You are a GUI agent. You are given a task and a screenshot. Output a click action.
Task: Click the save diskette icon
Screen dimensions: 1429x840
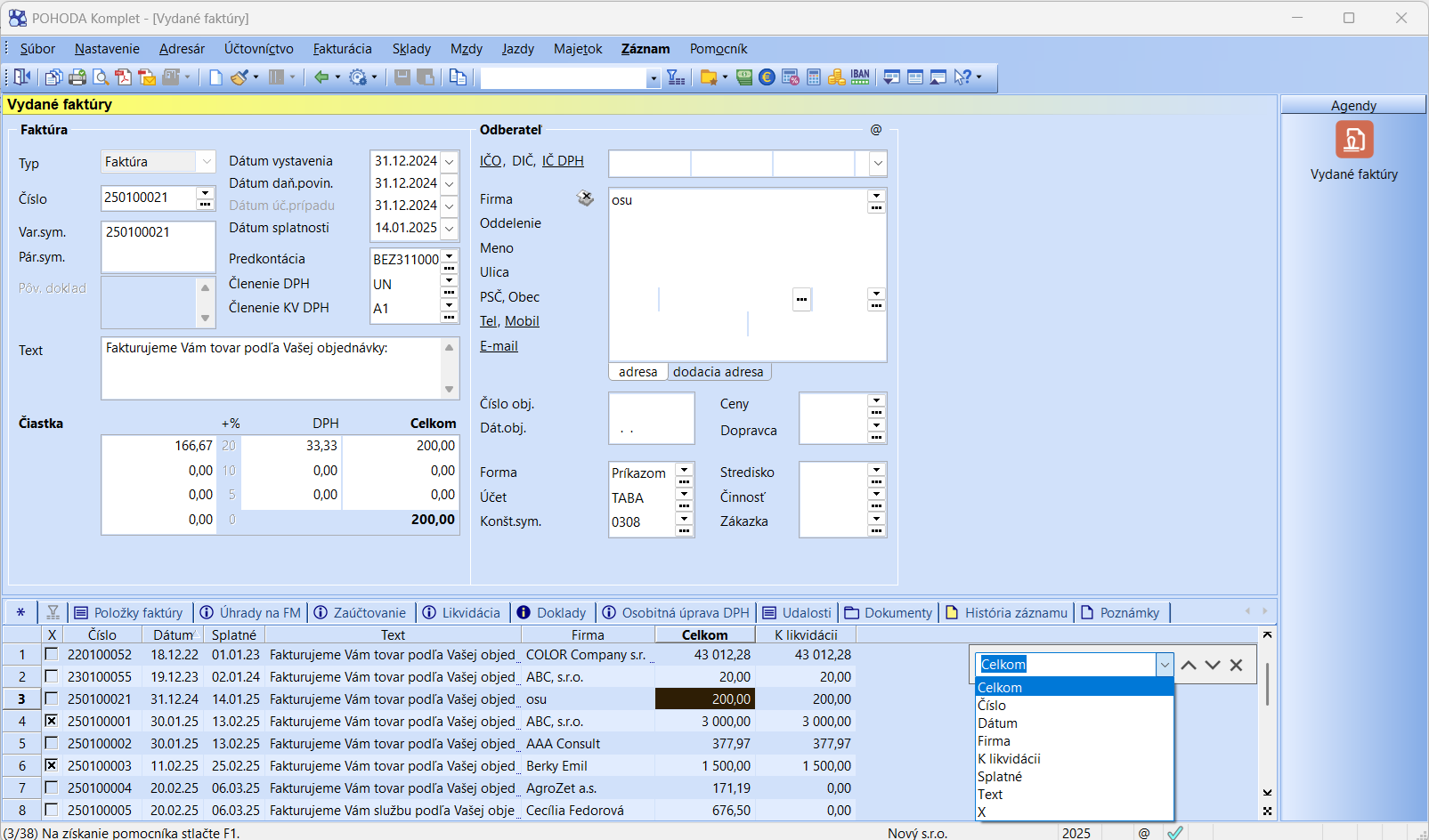click(x=402, y=77)
